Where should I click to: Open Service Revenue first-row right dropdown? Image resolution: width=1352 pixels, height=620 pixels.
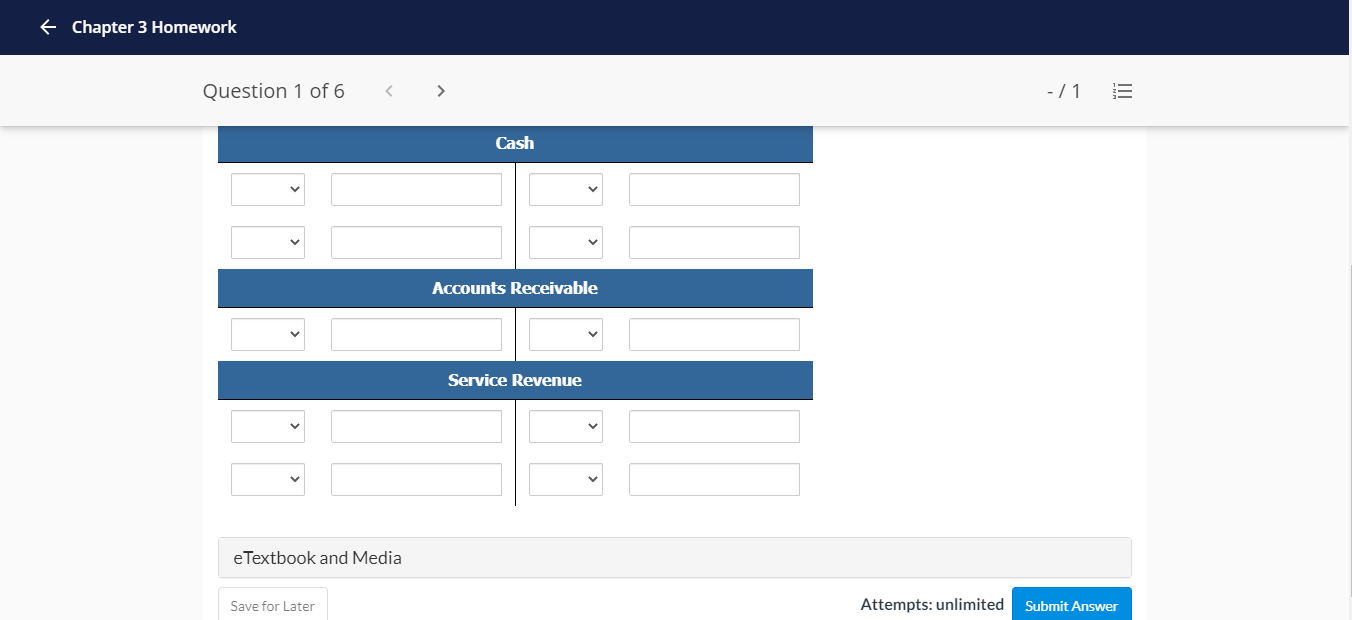[566, 427]
